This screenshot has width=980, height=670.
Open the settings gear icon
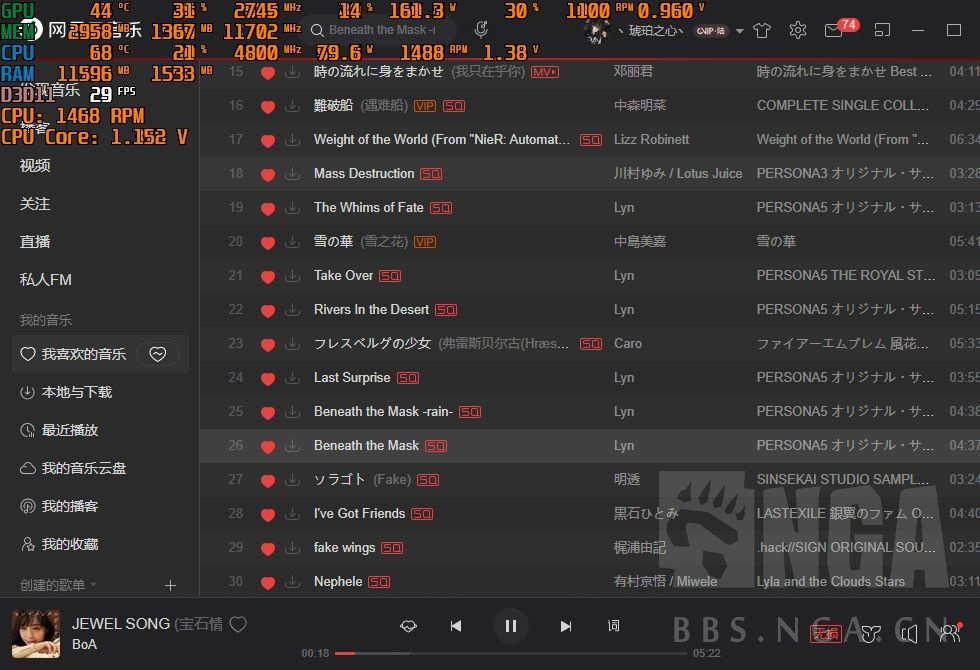(x=797, y=30)
